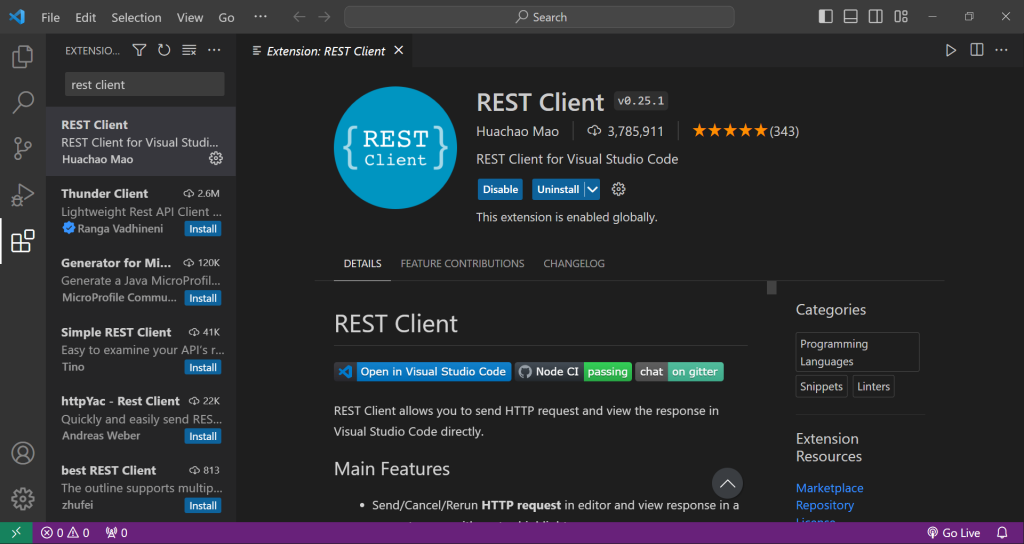Toggle the primary side bar layout icon
Image resolution: width=1024 pixels, height=544 pixels.
(x=825, y=17)
